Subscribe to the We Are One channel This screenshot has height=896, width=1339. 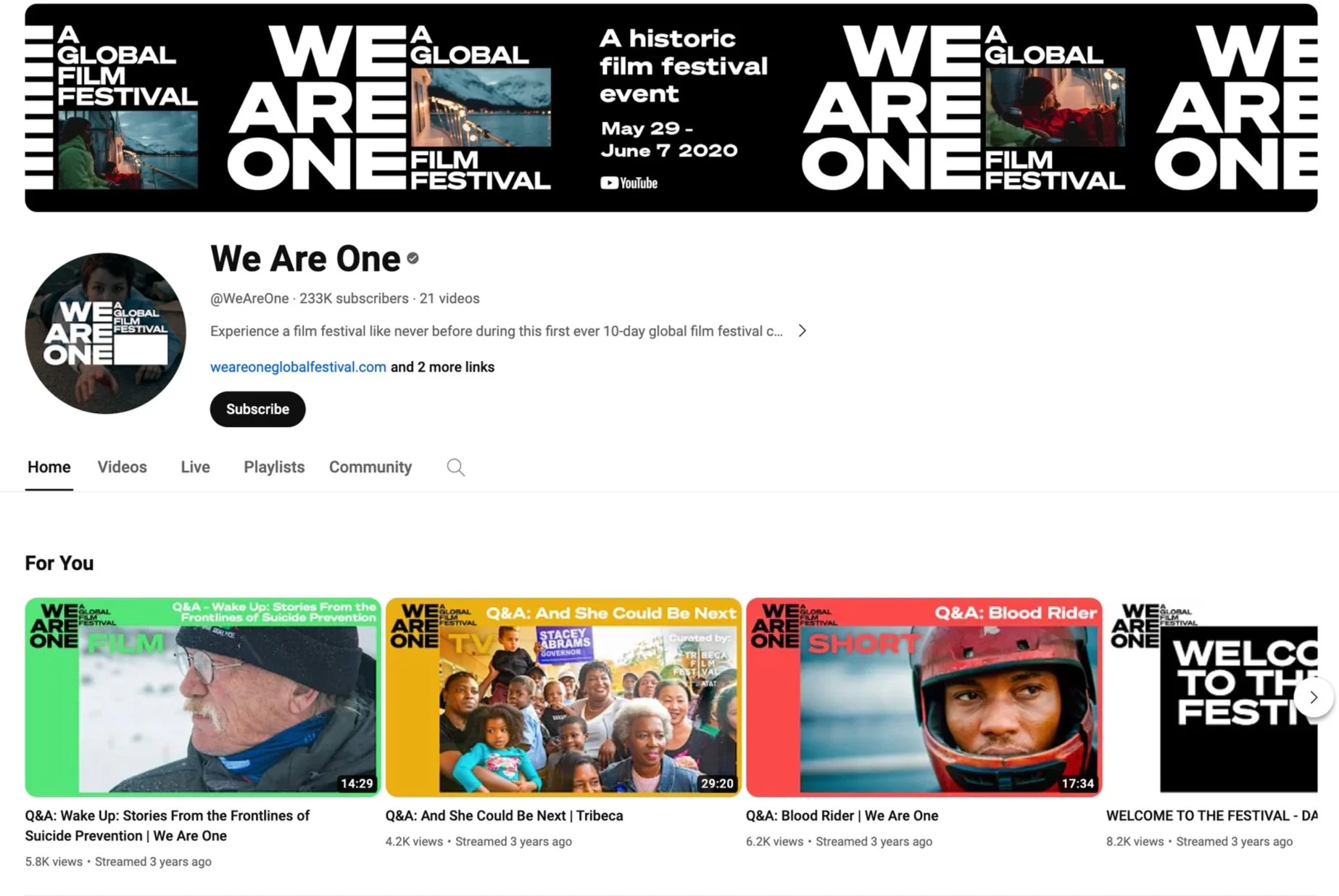pos(257,410)
